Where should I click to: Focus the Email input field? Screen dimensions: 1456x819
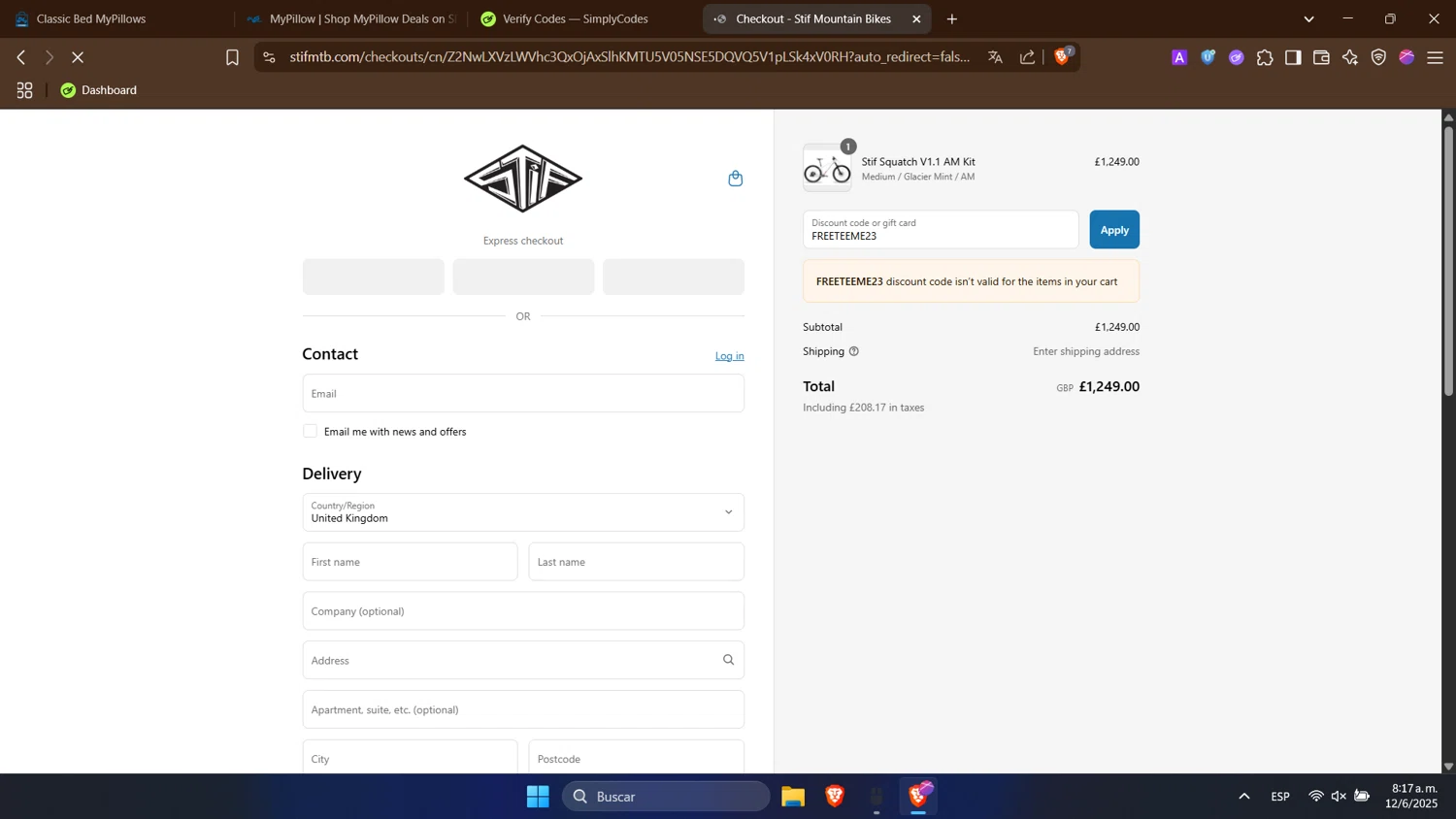tap(523, 393)
